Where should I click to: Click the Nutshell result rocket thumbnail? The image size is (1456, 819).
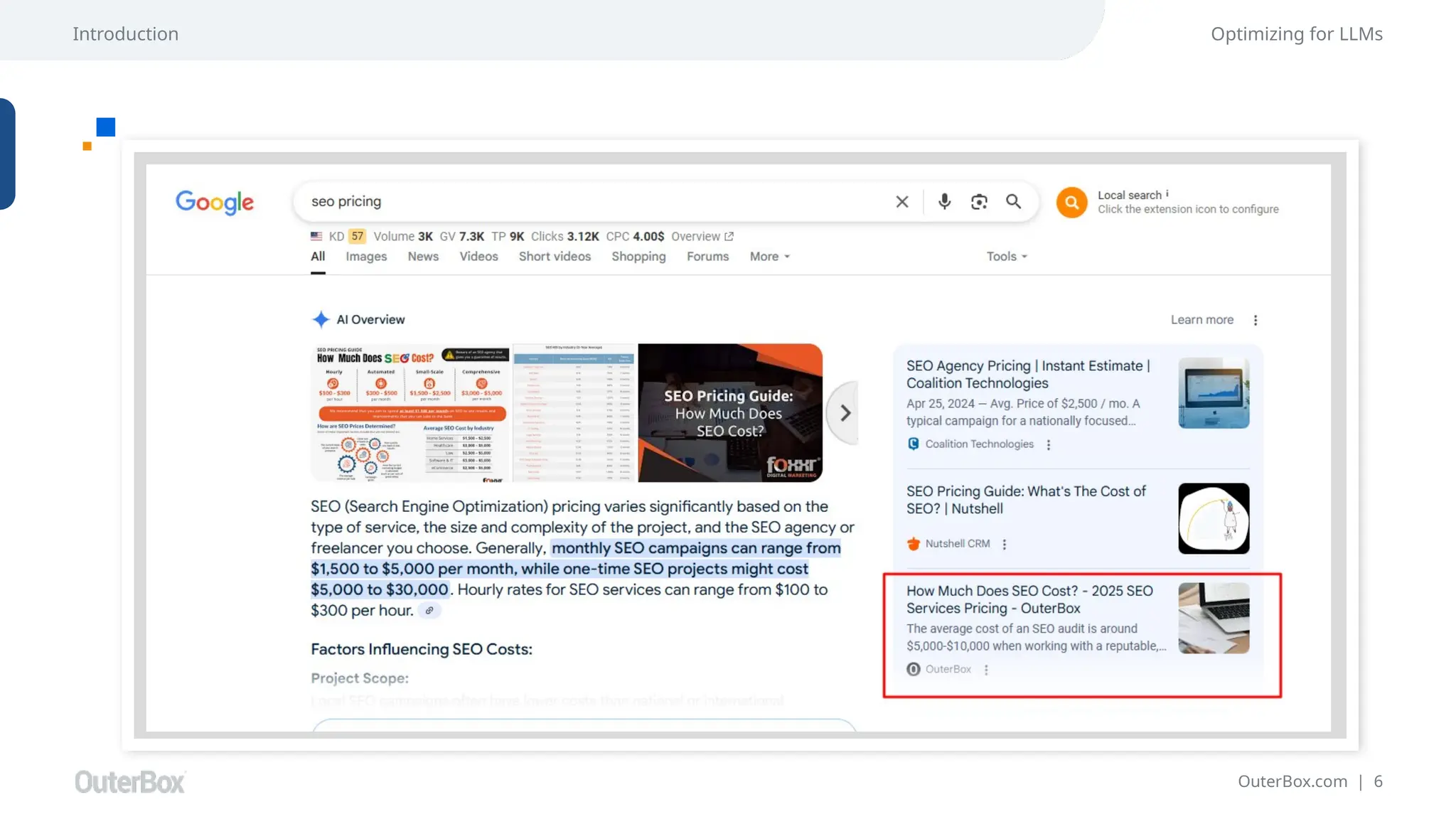(x=1214, y=518)
